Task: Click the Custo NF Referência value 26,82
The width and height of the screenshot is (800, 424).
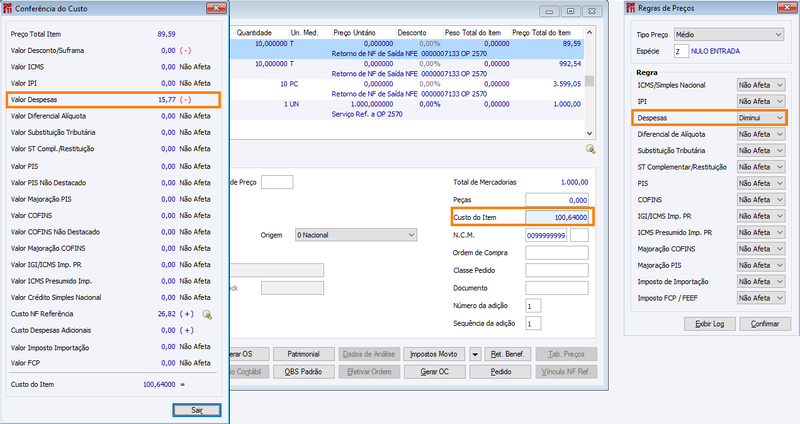Action: [167, 314]
